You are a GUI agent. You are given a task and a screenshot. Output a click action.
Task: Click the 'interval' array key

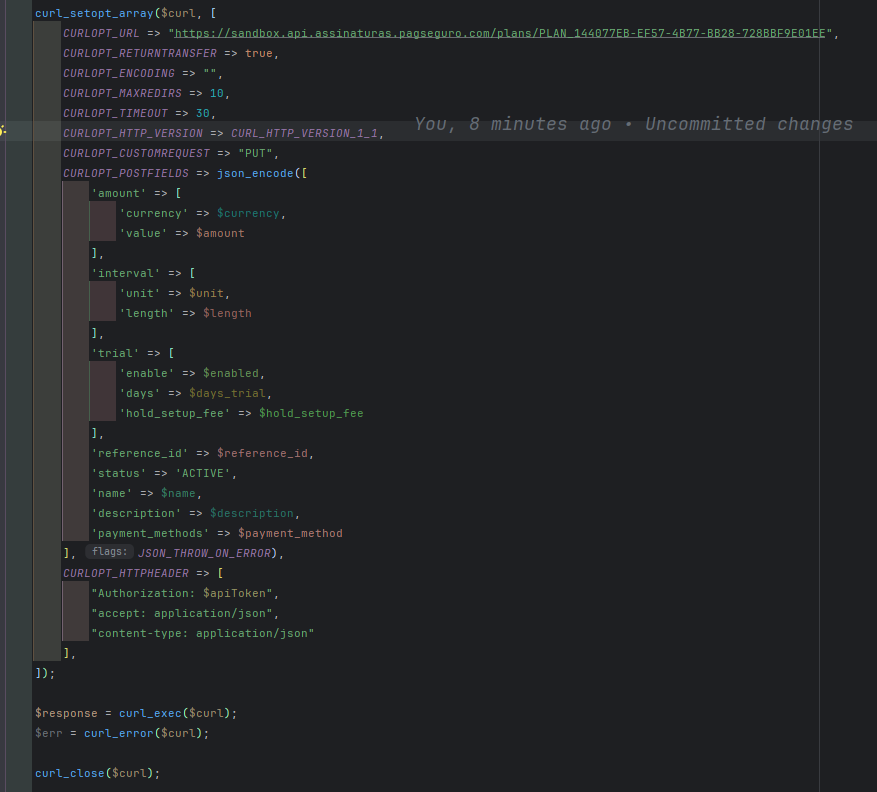click(x=126, y=273)
